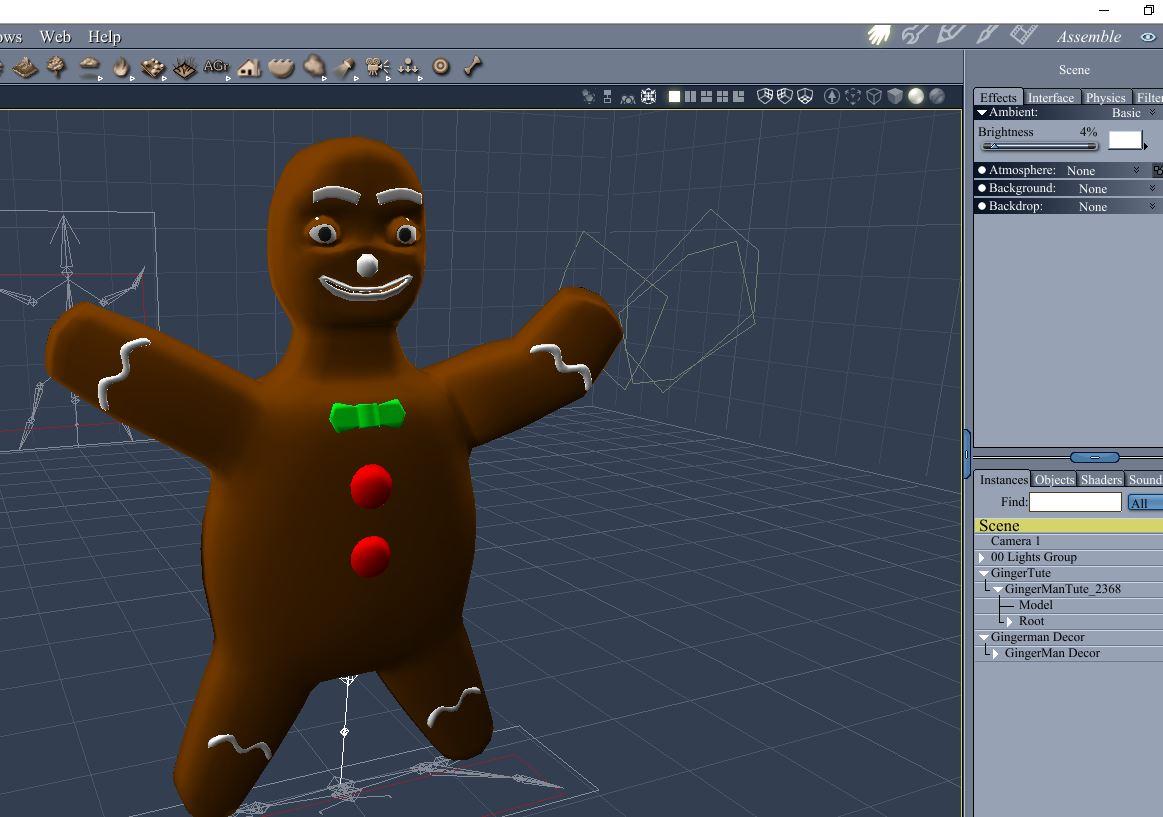This screenshot has height=817, width=1163.
Task: Click the panel divider handle
Action: [x=1095, y=457]
